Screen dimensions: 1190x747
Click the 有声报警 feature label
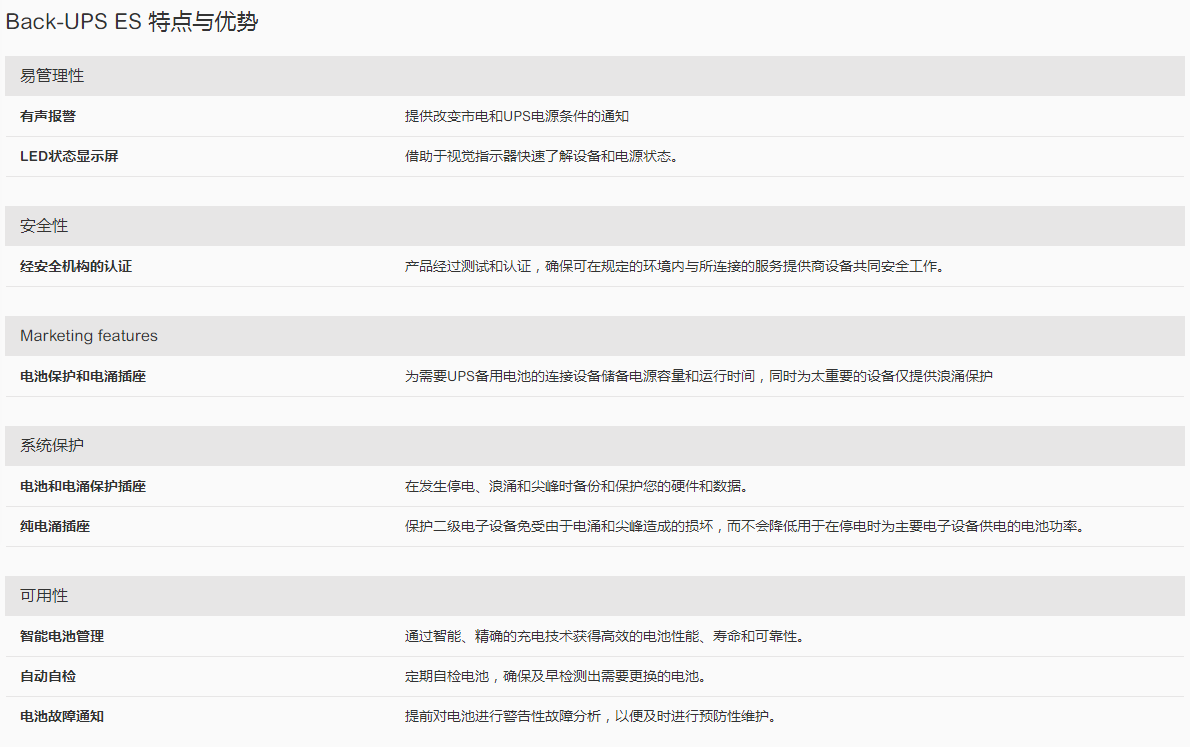click(x=48, y=116)
